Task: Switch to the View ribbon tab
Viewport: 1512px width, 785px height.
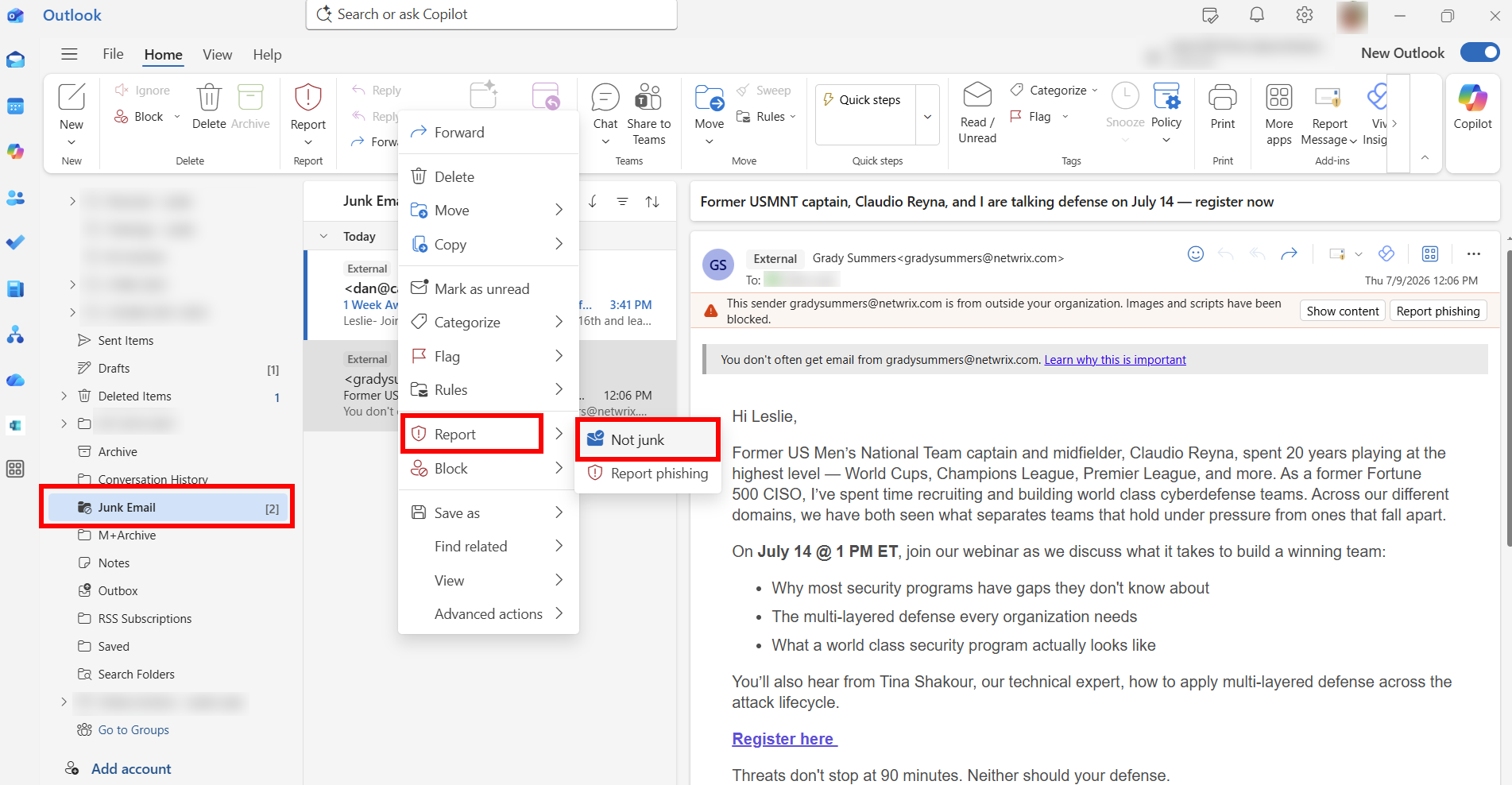Action: pyautogui.click(x=217, y=55)
